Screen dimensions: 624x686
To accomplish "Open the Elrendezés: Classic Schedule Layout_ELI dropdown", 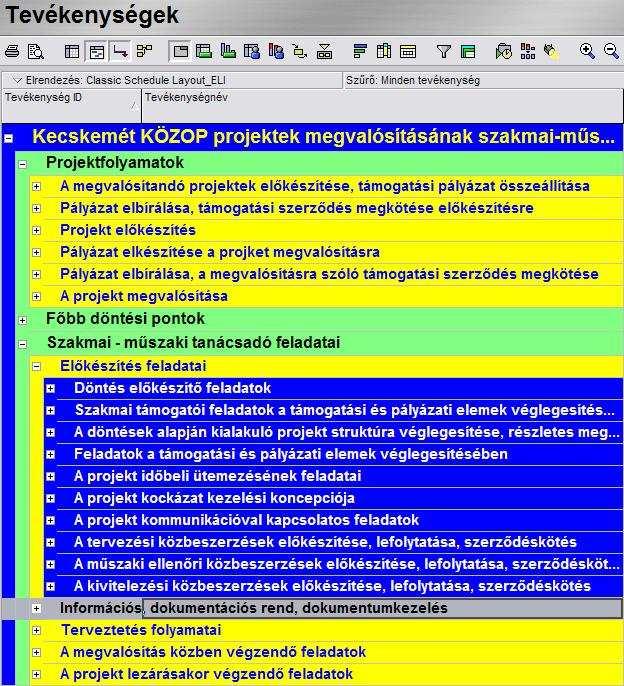I will 172,80.
